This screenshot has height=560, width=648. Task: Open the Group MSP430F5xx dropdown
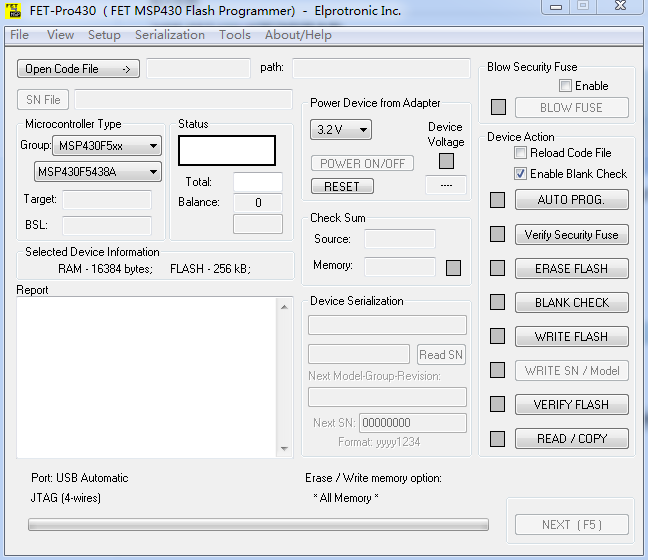pyautogui.click(x=107, y=145)
